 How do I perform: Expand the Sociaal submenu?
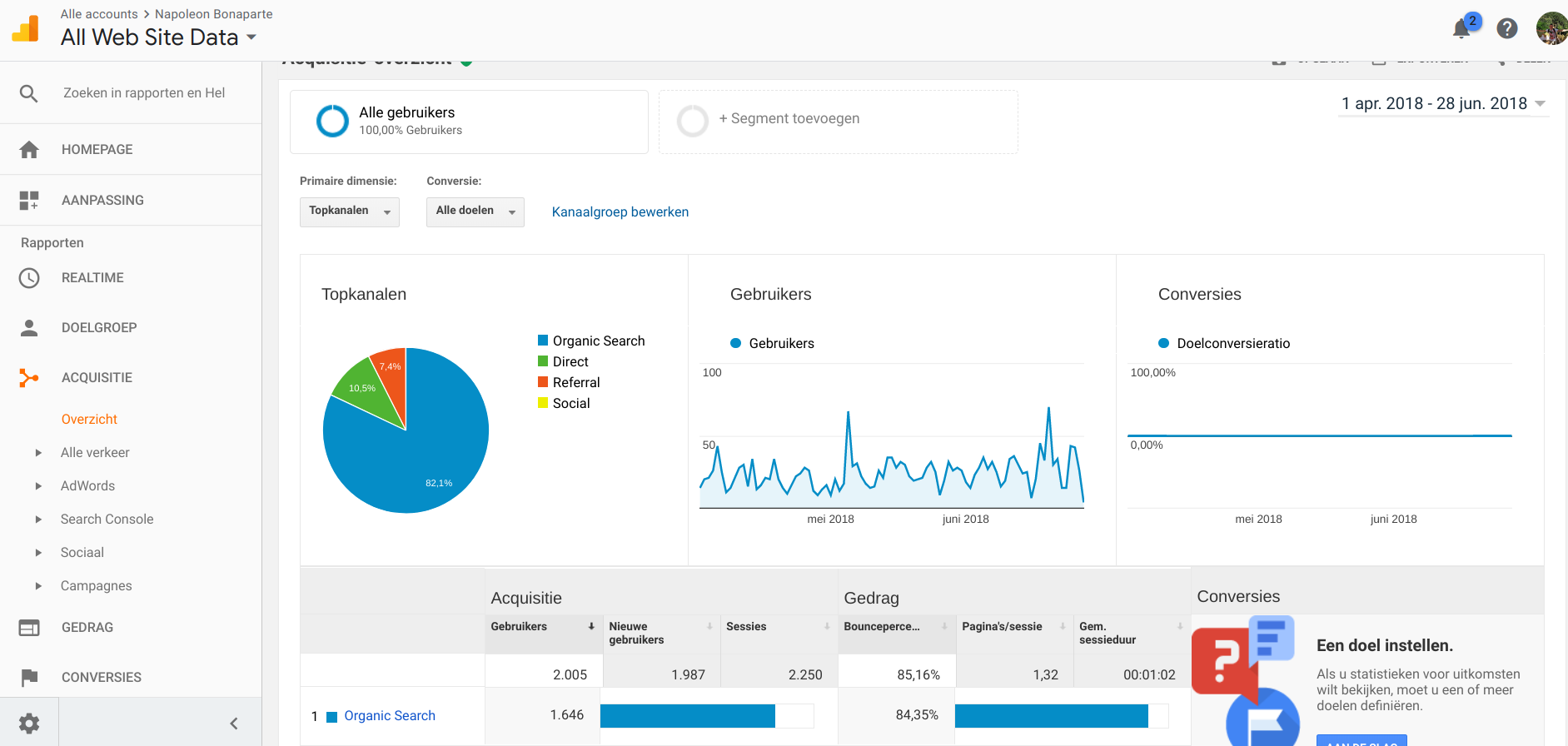38,553
